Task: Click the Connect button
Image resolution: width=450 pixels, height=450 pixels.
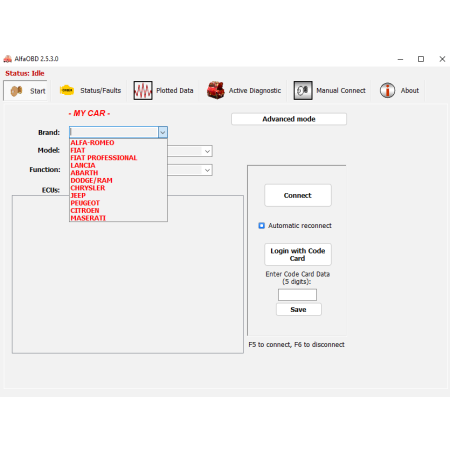Action: coord(298,195)
